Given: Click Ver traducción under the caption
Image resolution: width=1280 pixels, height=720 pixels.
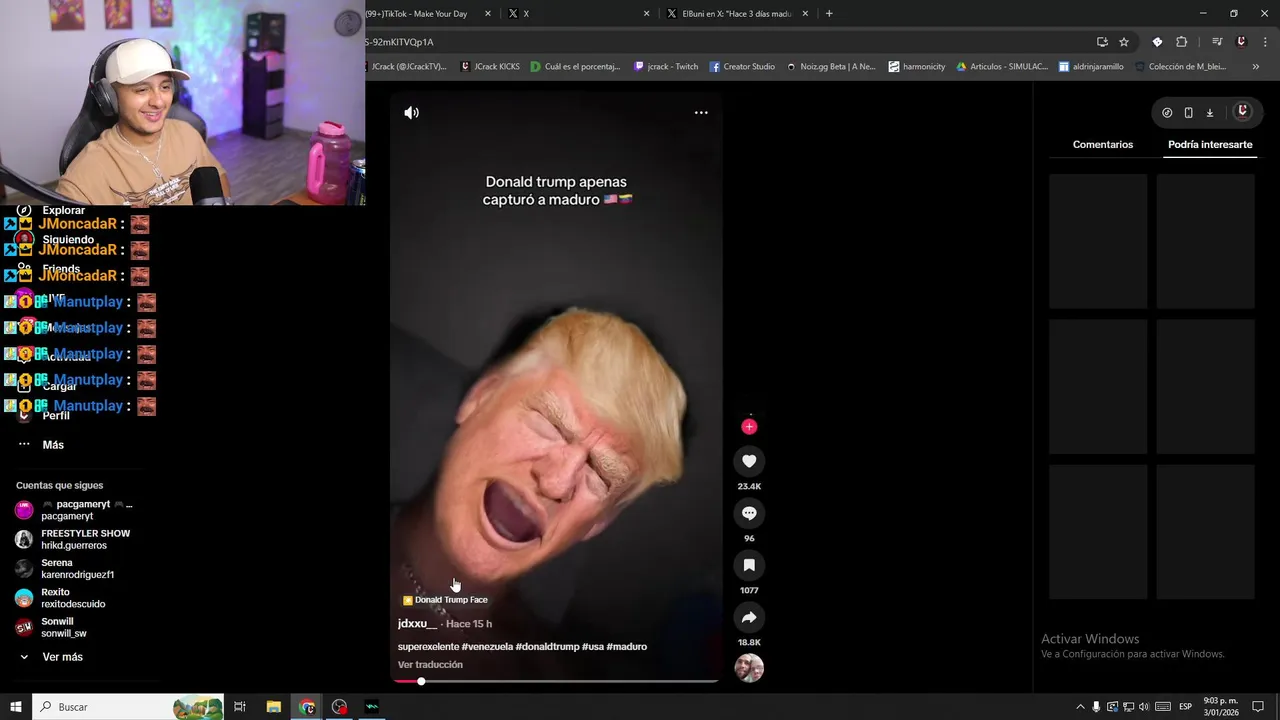Looking at the screenshot, I should [430, 665].
